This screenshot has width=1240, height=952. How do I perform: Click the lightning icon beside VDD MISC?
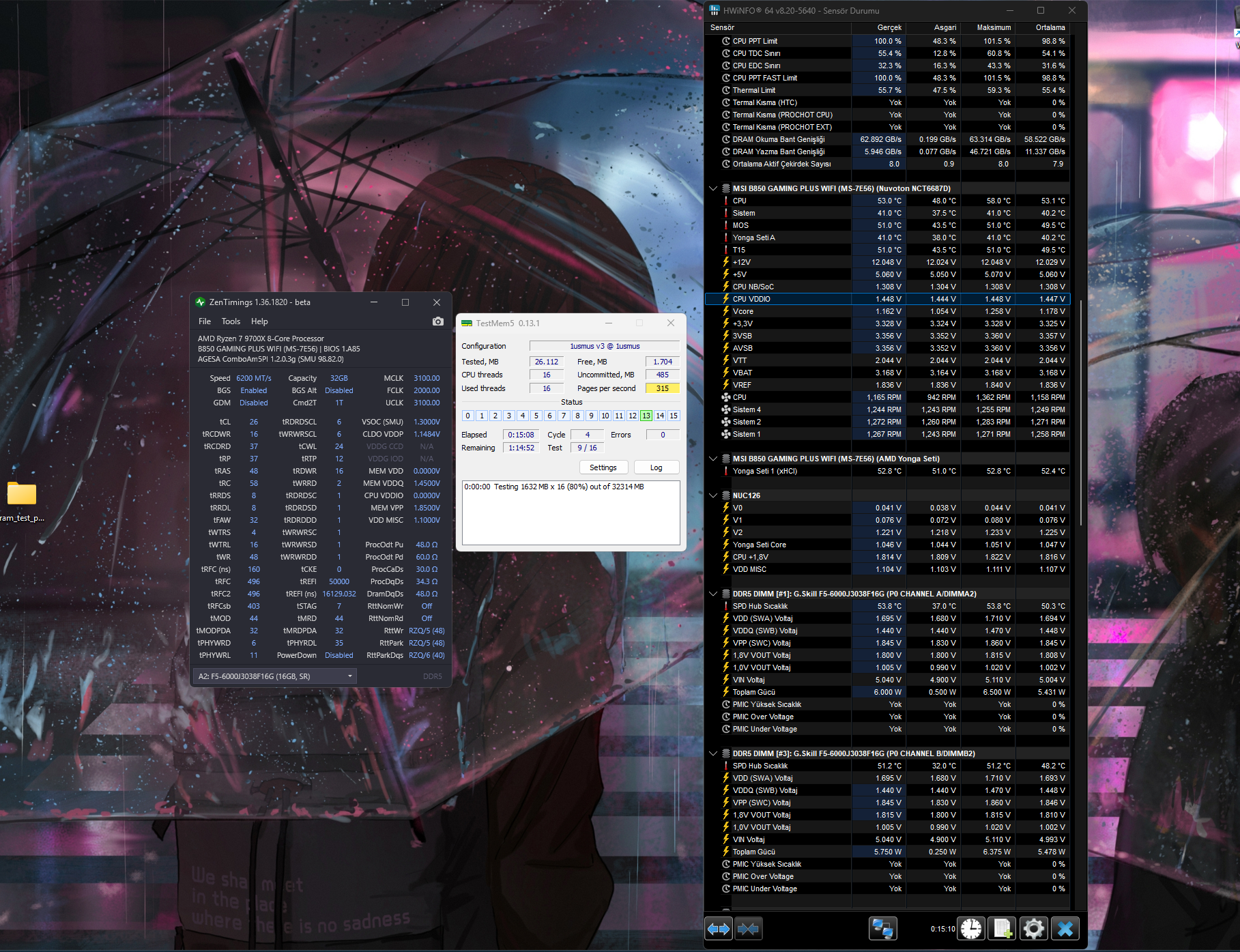726,569
